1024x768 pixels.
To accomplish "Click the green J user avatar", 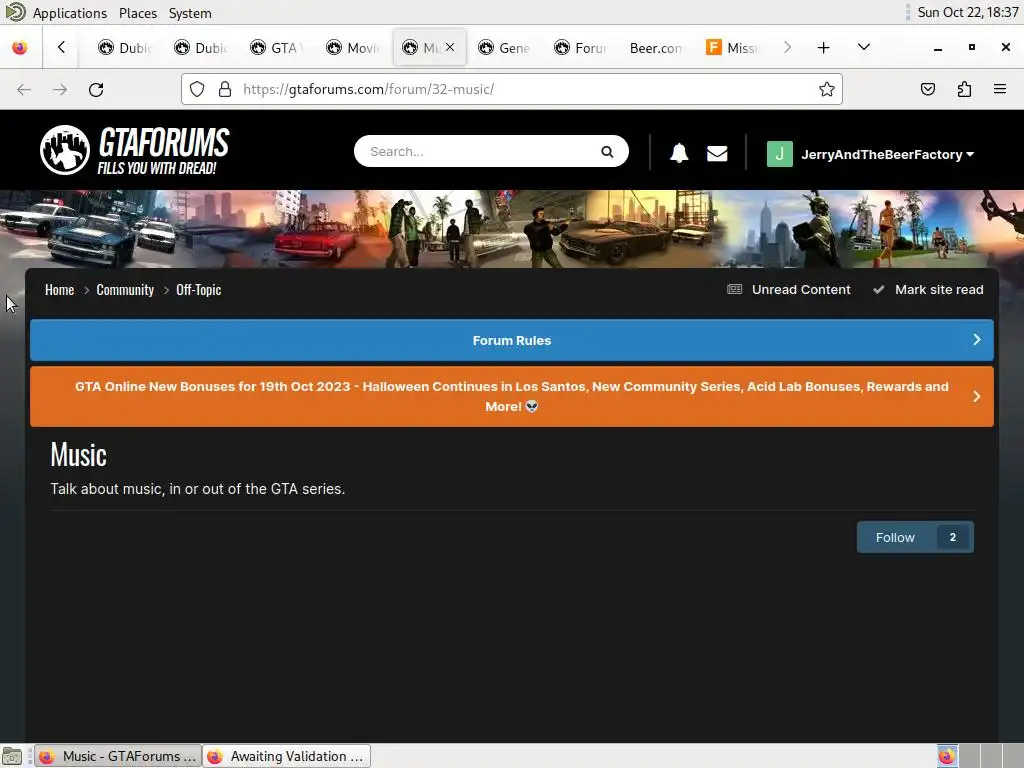I will coord(779,154).
